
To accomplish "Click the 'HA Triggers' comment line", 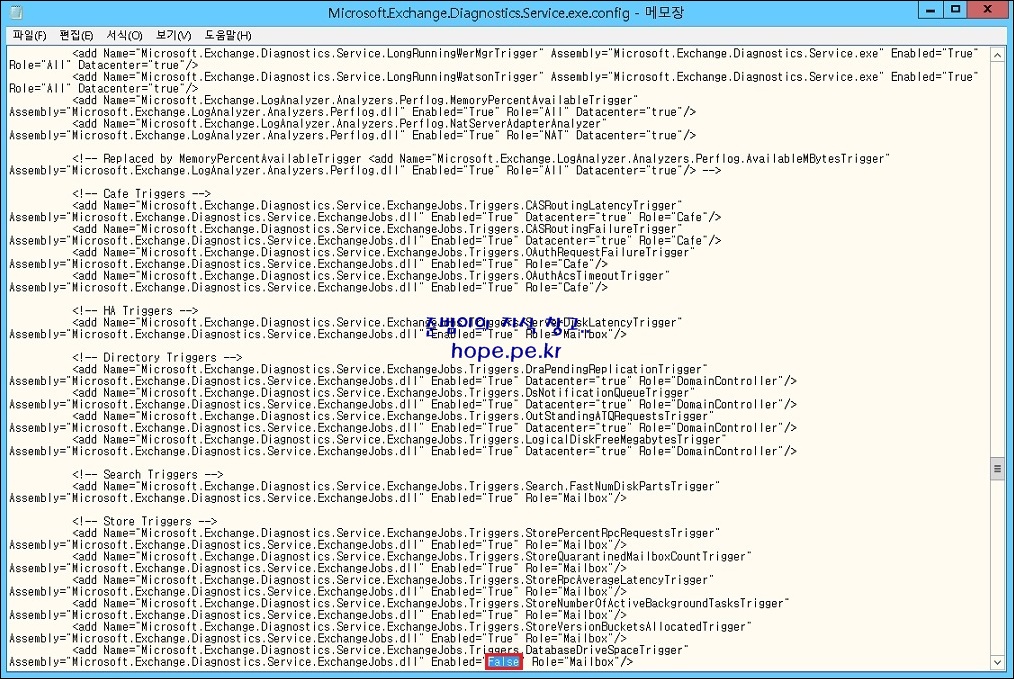I will [x=135, y=310].
